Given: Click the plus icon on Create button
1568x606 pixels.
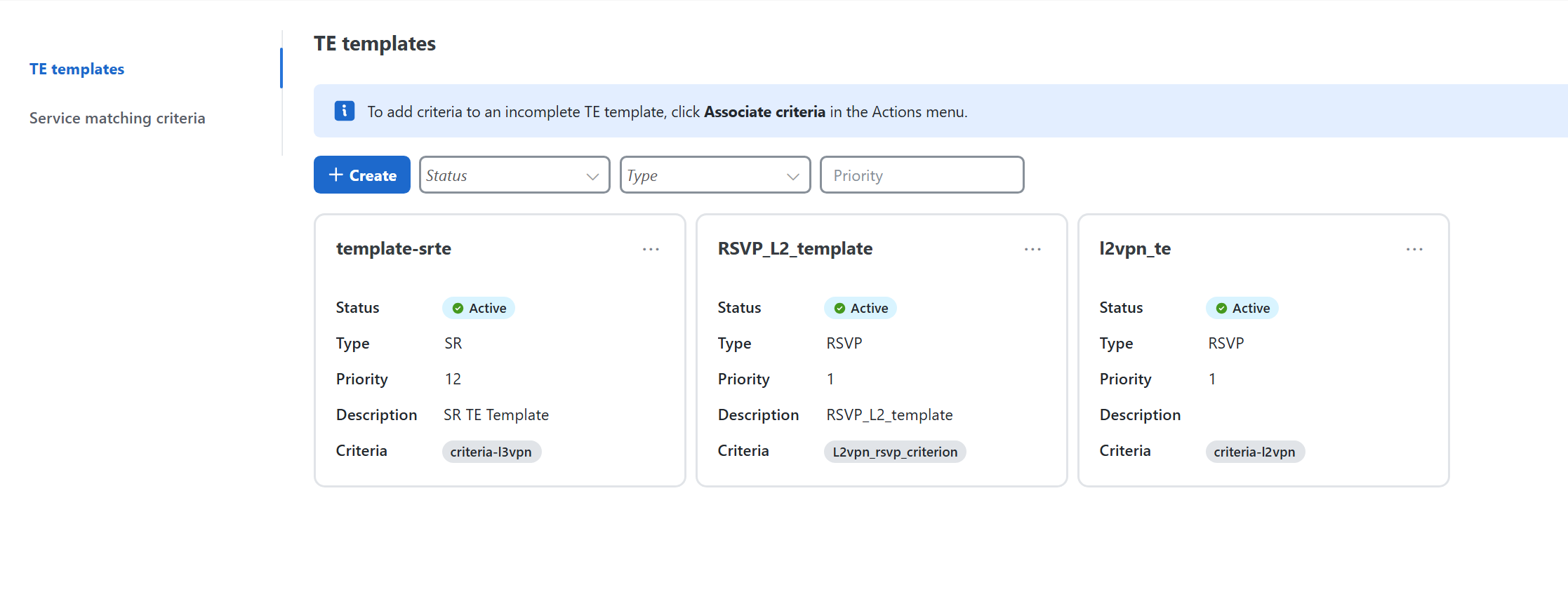Looking at the screenshot, I should (336, 175).
